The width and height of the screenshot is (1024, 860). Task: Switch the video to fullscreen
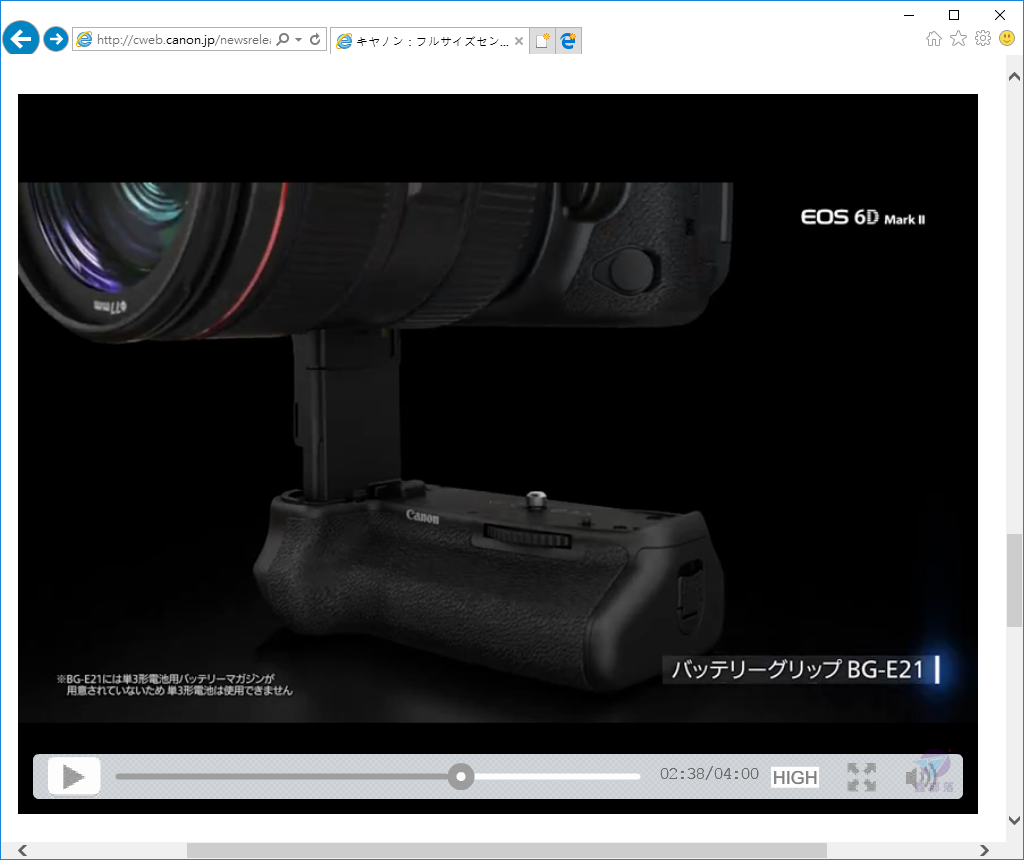861,777
